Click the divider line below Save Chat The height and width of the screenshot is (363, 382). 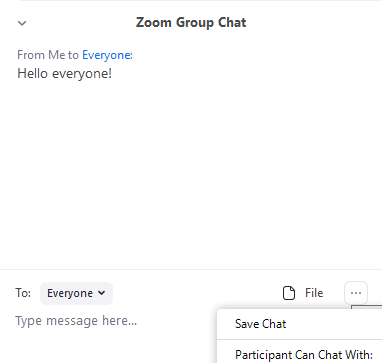click(x=300, y=340)
